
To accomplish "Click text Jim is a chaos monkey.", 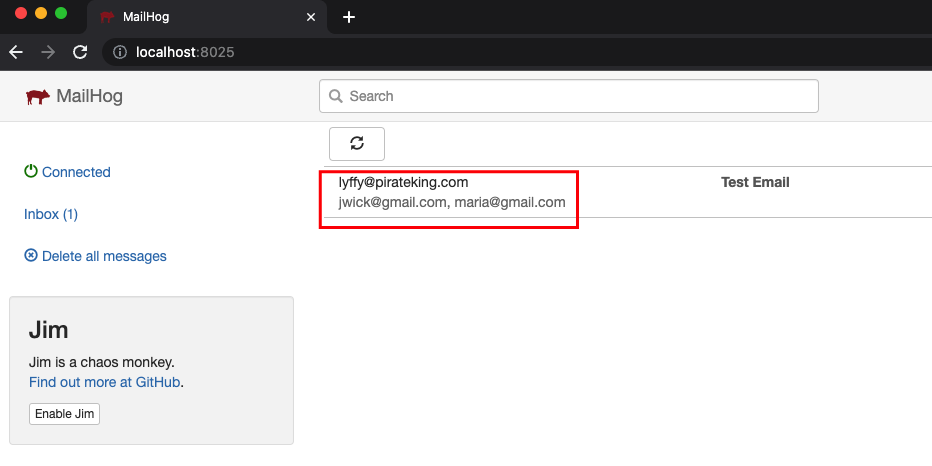I will tap(102, 363).
